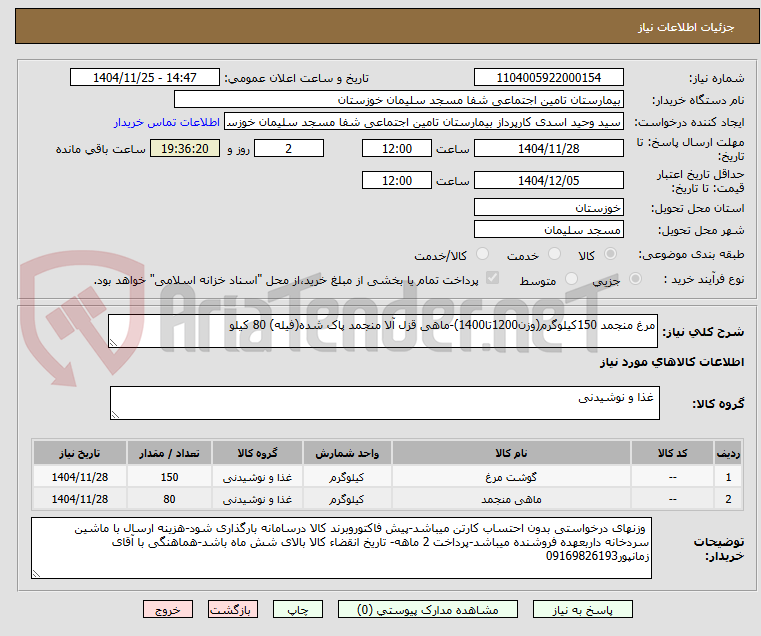
Task: Click date 1404/11/28 in گوشت مرغ row
Action: tap(80, 477)
